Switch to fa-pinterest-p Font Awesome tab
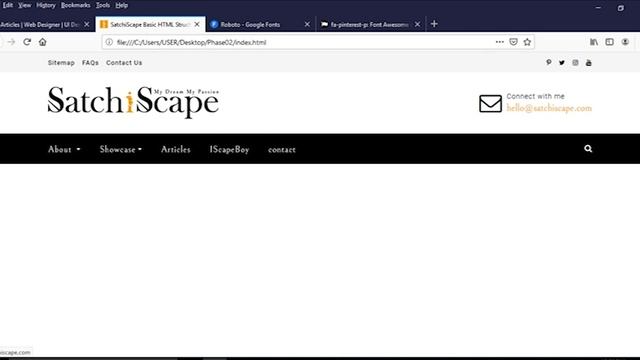Image resolution: width=640 pixels, height=360 pixels. tap(371, 24)
